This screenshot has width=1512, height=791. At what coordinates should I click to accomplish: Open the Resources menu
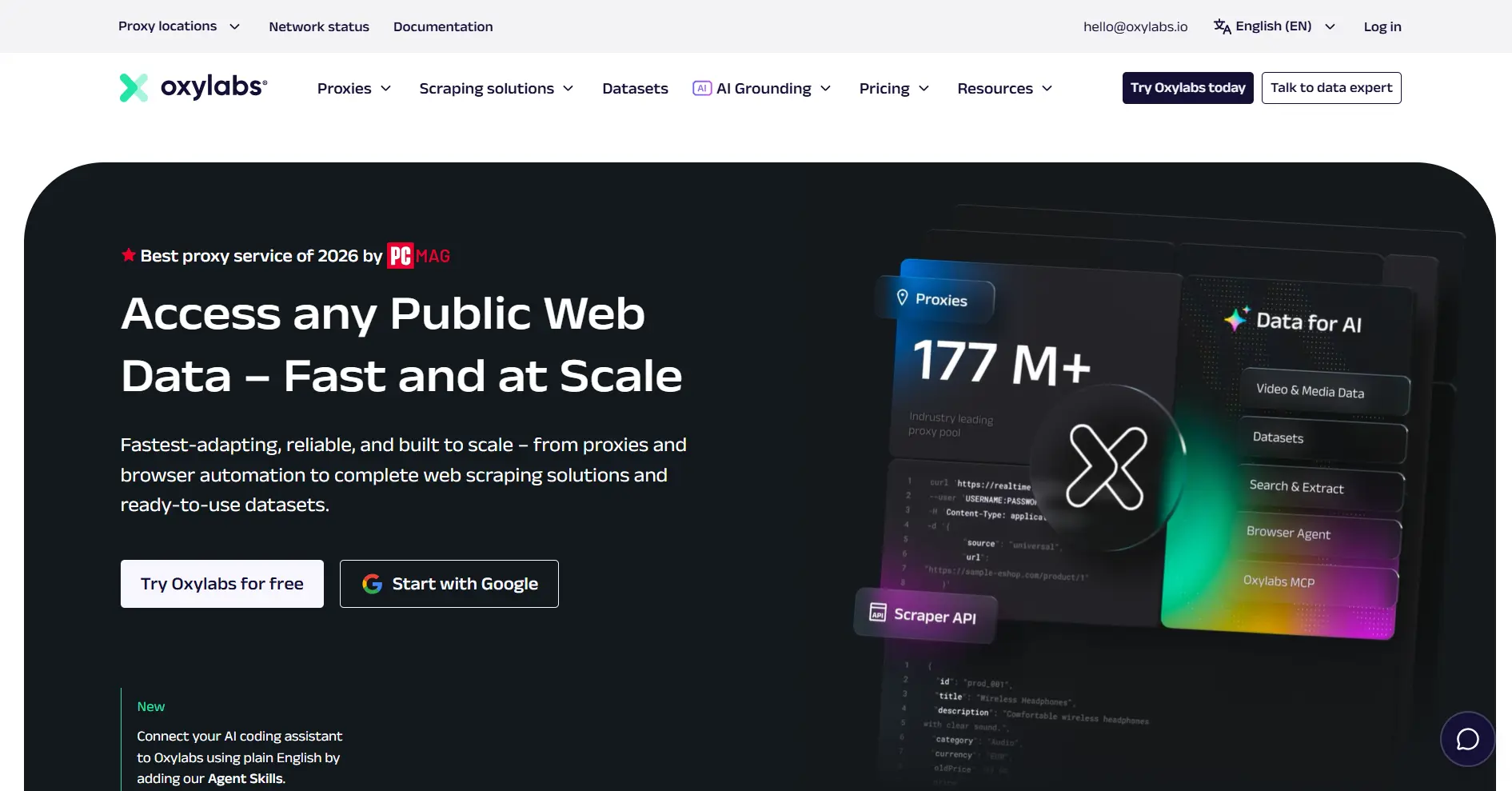(1005, 88)
